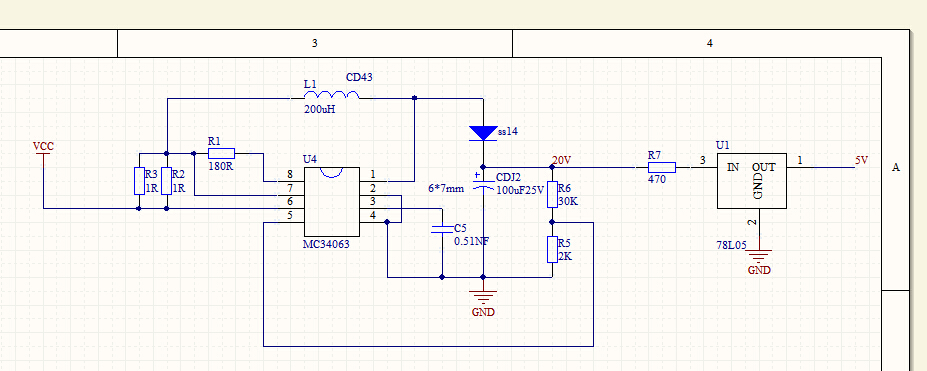Select resistor R6 30K symbol
The height and width of the screenshot is (371, 927).
552,195
